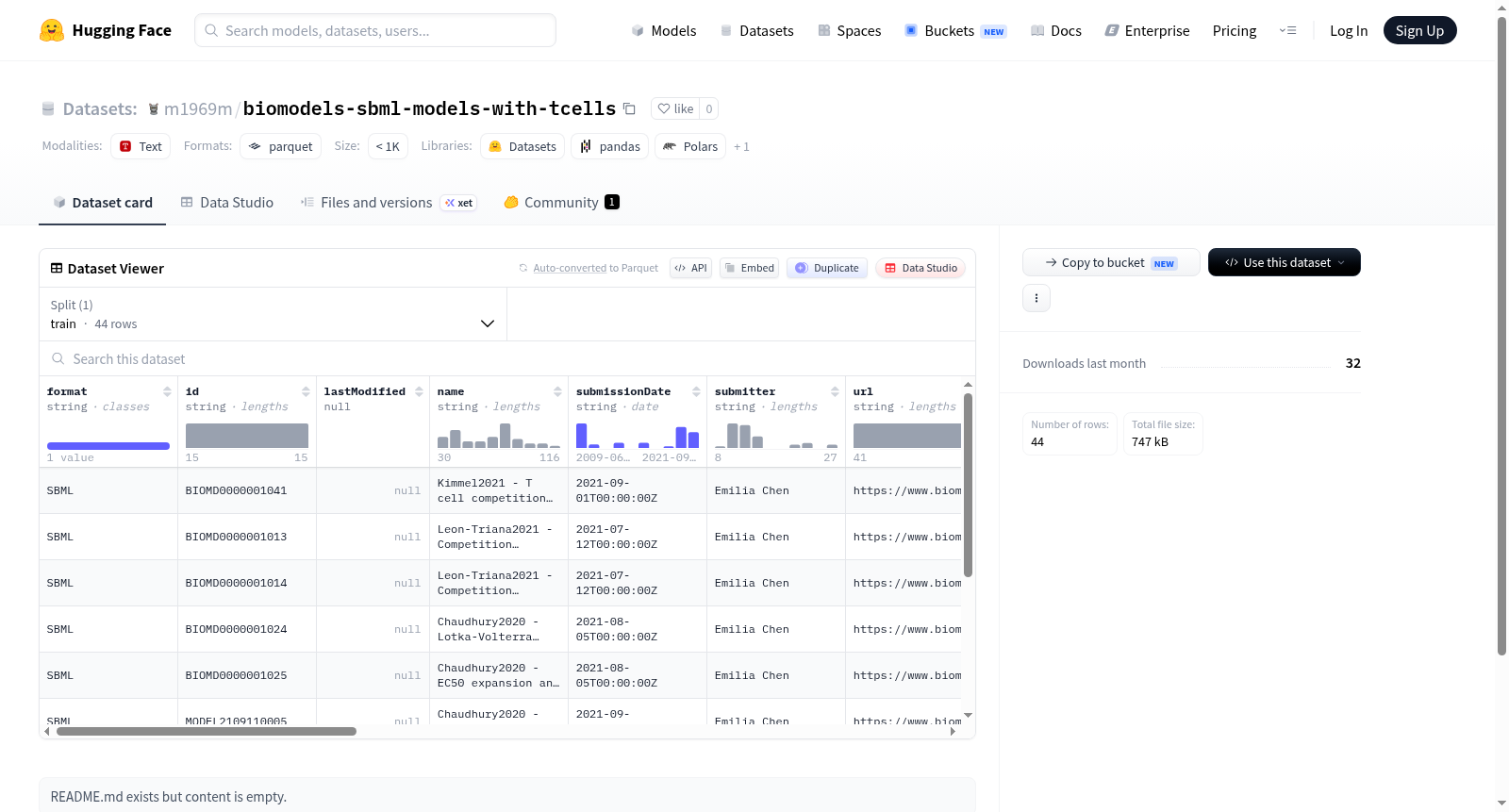1509x812 pixels.
Task: Open the Pricing page
Action: click(x=1235, y=31)
